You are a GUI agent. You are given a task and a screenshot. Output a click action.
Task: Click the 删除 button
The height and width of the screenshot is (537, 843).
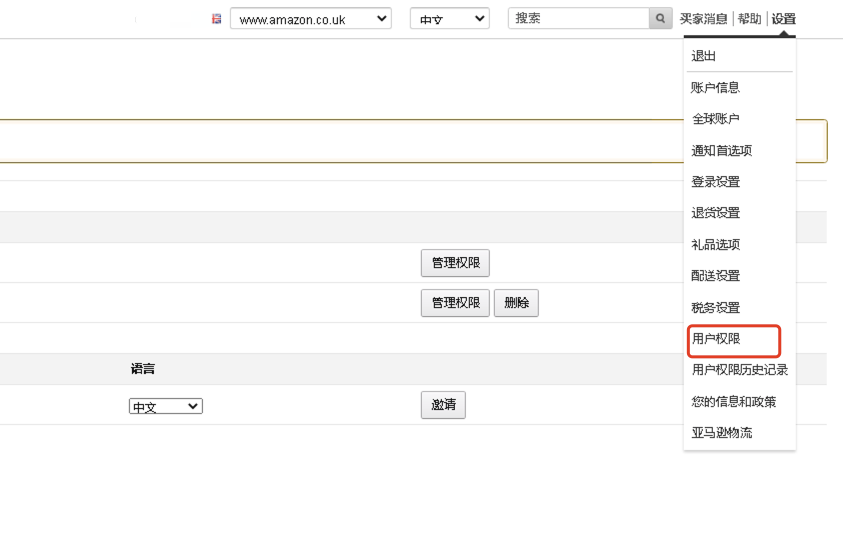[x=516, y=303]
